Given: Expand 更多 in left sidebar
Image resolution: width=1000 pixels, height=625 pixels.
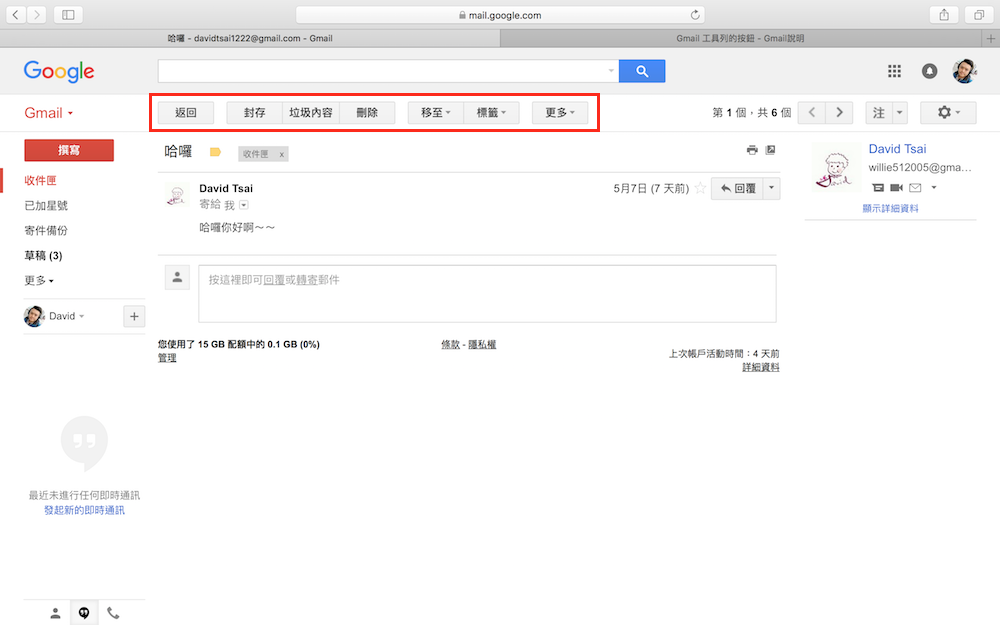Looking at the screenshot, I should tap(39, 281).
